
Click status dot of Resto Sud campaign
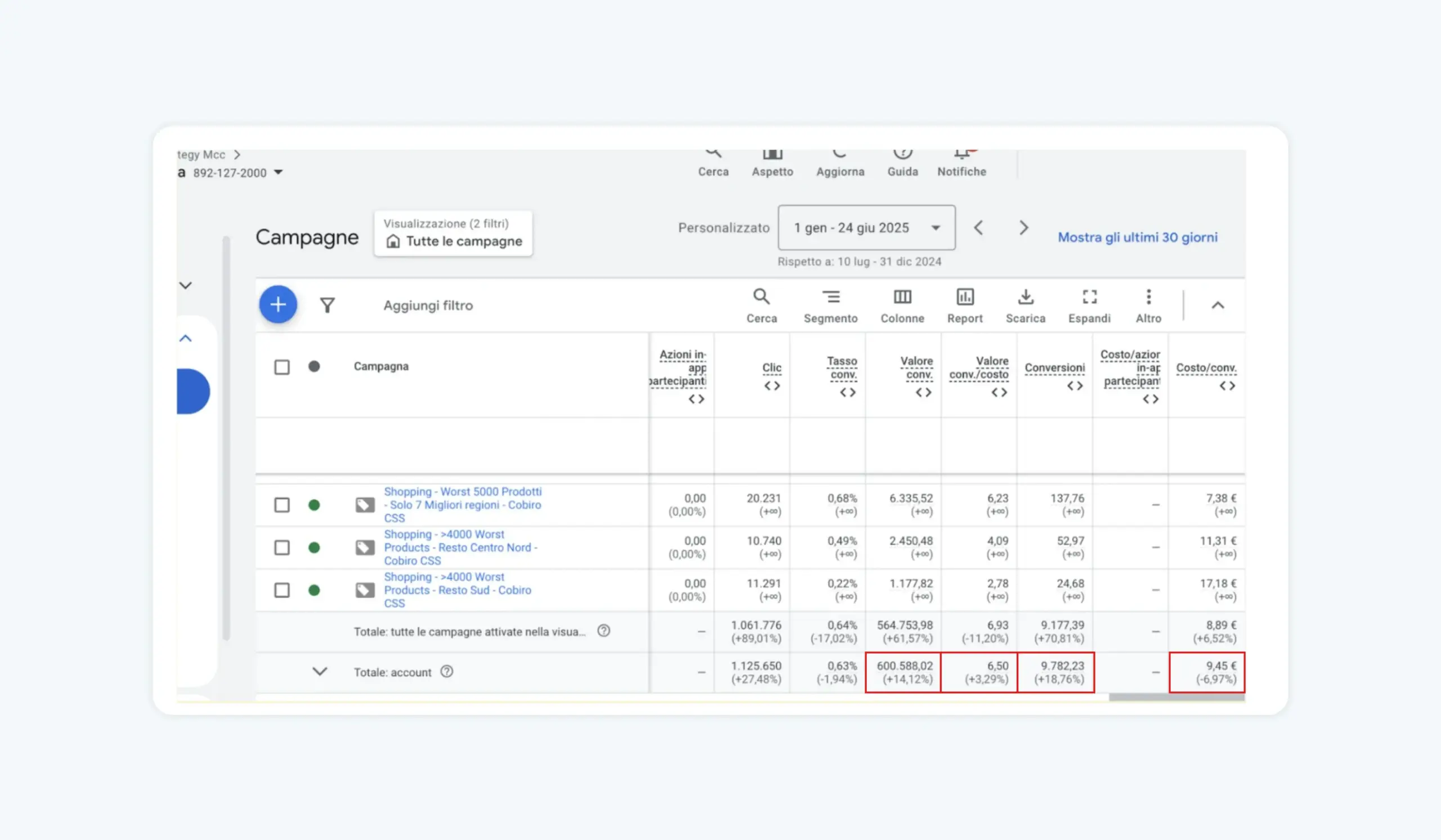pos(314,590)
